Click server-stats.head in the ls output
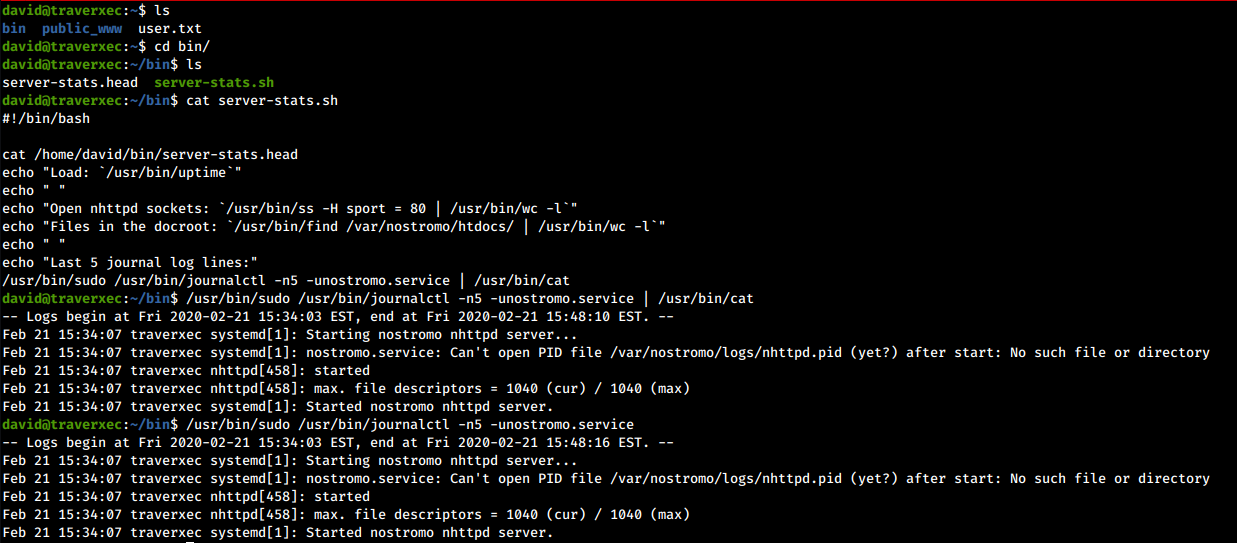Viewport: 1237px width, 543px height. point(70,83)
